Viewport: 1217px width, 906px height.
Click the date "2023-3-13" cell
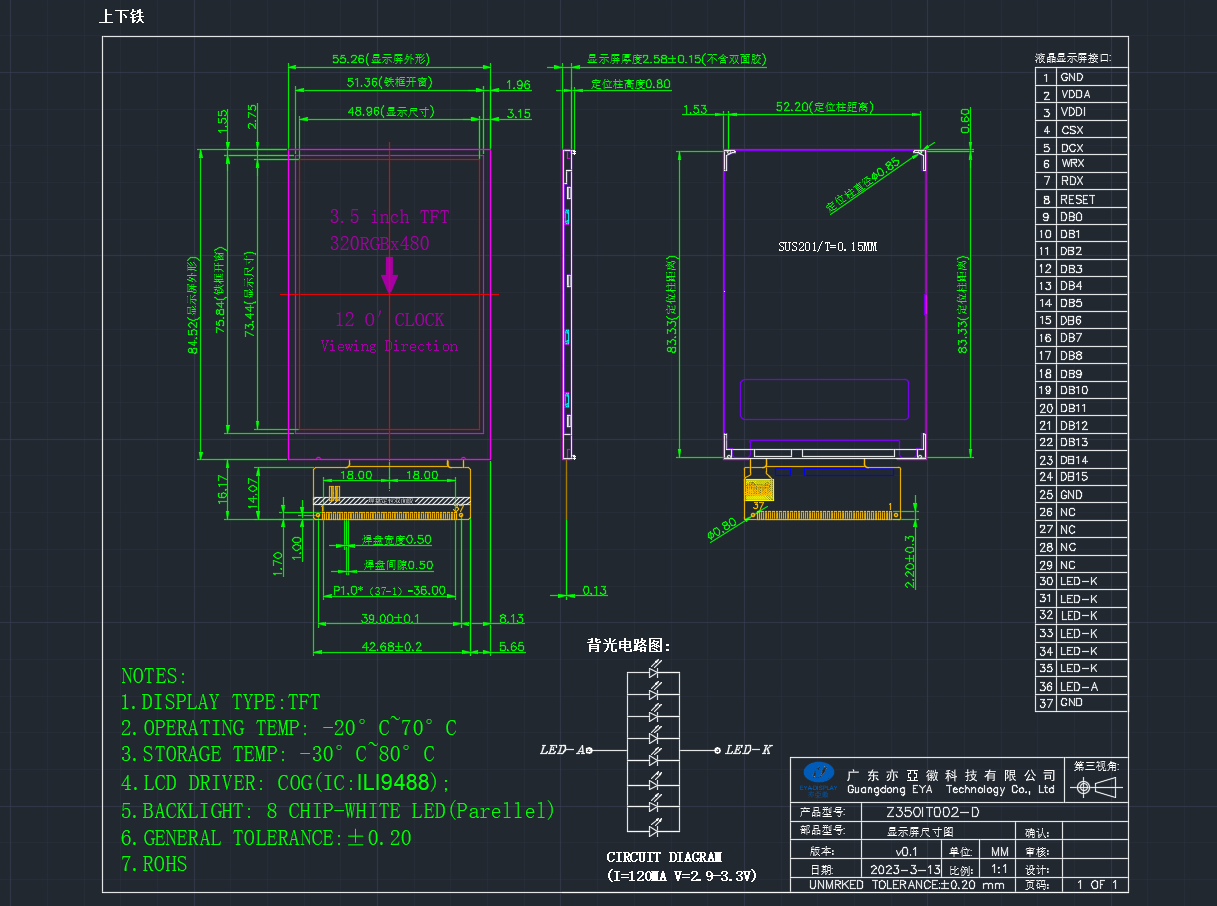[x=901, y=870]
